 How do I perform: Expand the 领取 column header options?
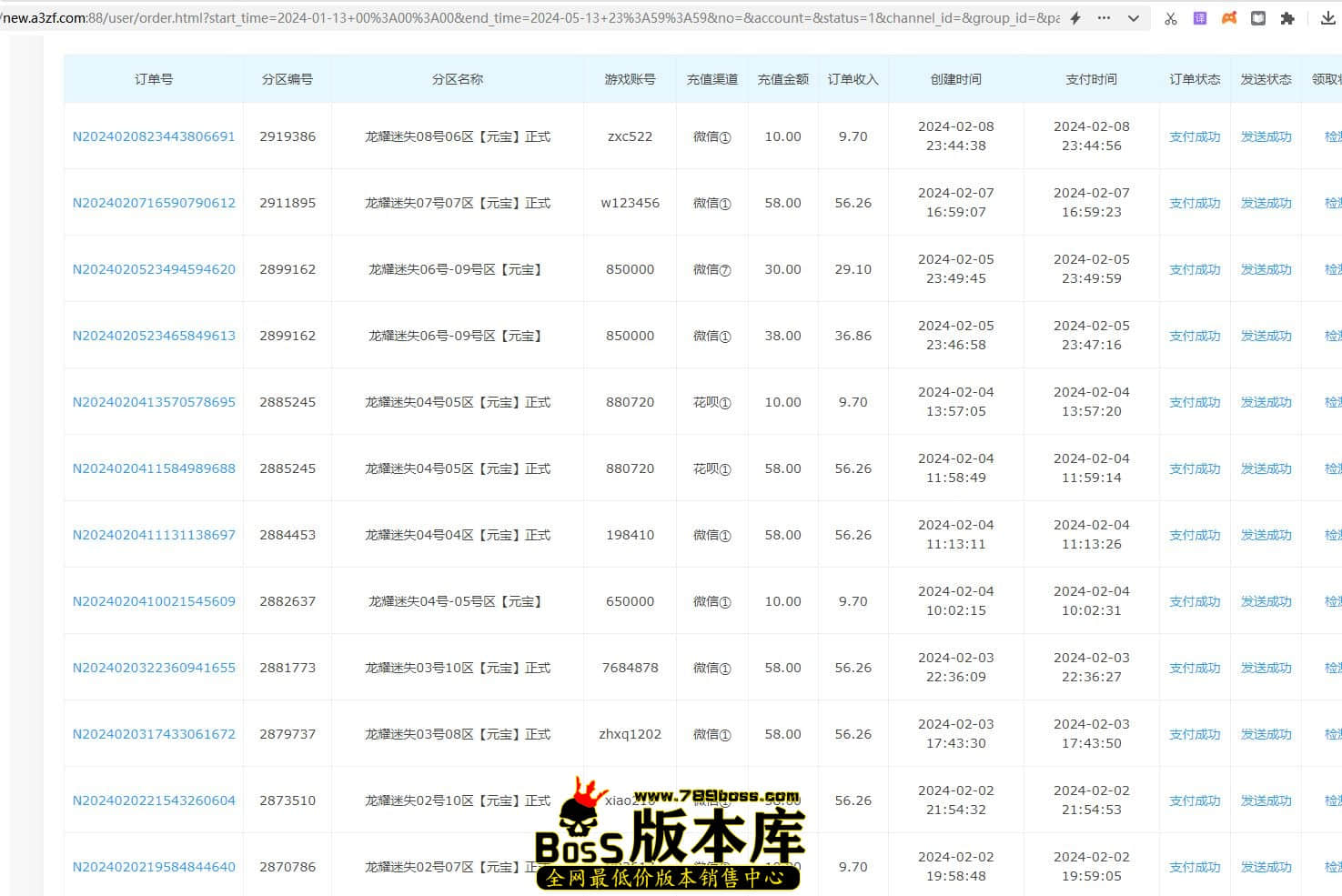1328,79
